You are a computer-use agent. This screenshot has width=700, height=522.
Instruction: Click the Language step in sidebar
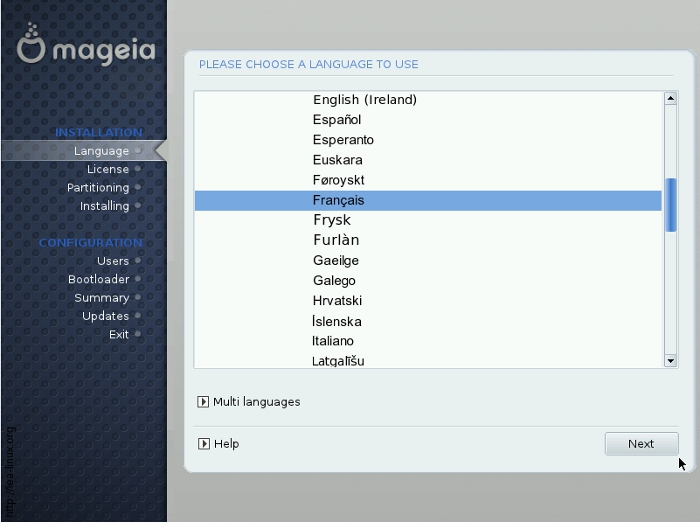[101, 151]
